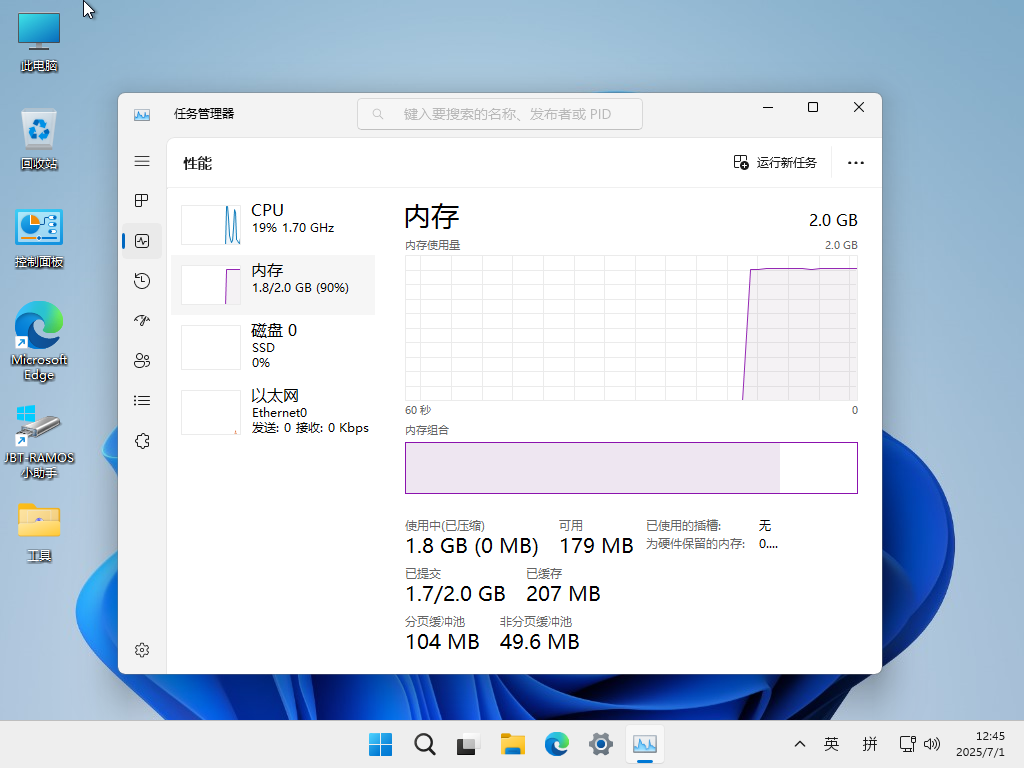Image resolution: width=1024 pixels, height=768 pixels.
Task: Click the Ethernet mini graph thumbnail
Action: click(211, 413)
